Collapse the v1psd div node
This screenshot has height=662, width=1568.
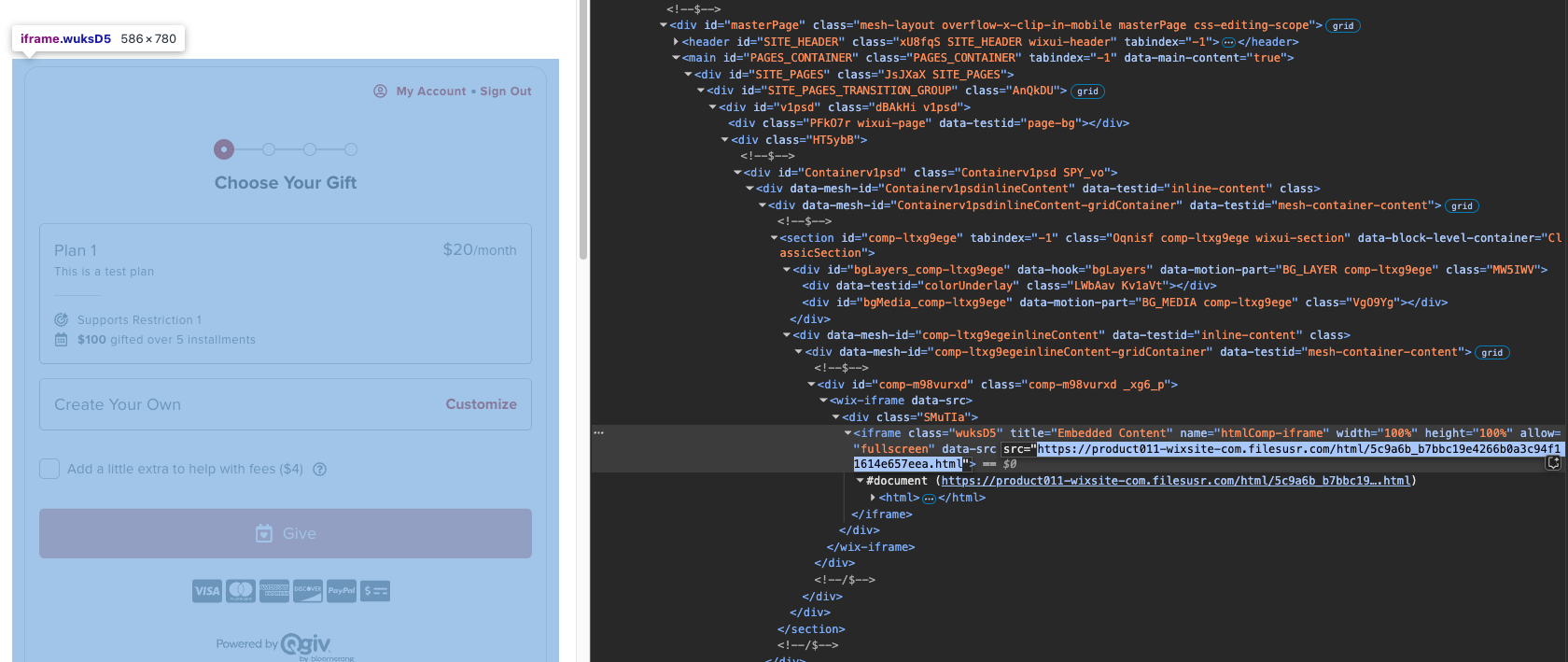pos(713,107)
